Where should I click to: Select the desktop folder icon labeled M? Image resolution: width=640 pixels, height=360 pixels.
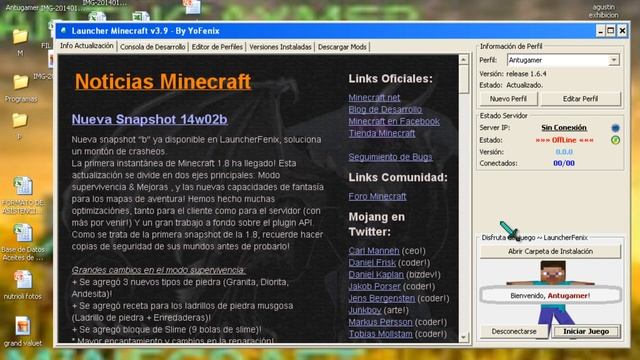(x=20, y=42)
